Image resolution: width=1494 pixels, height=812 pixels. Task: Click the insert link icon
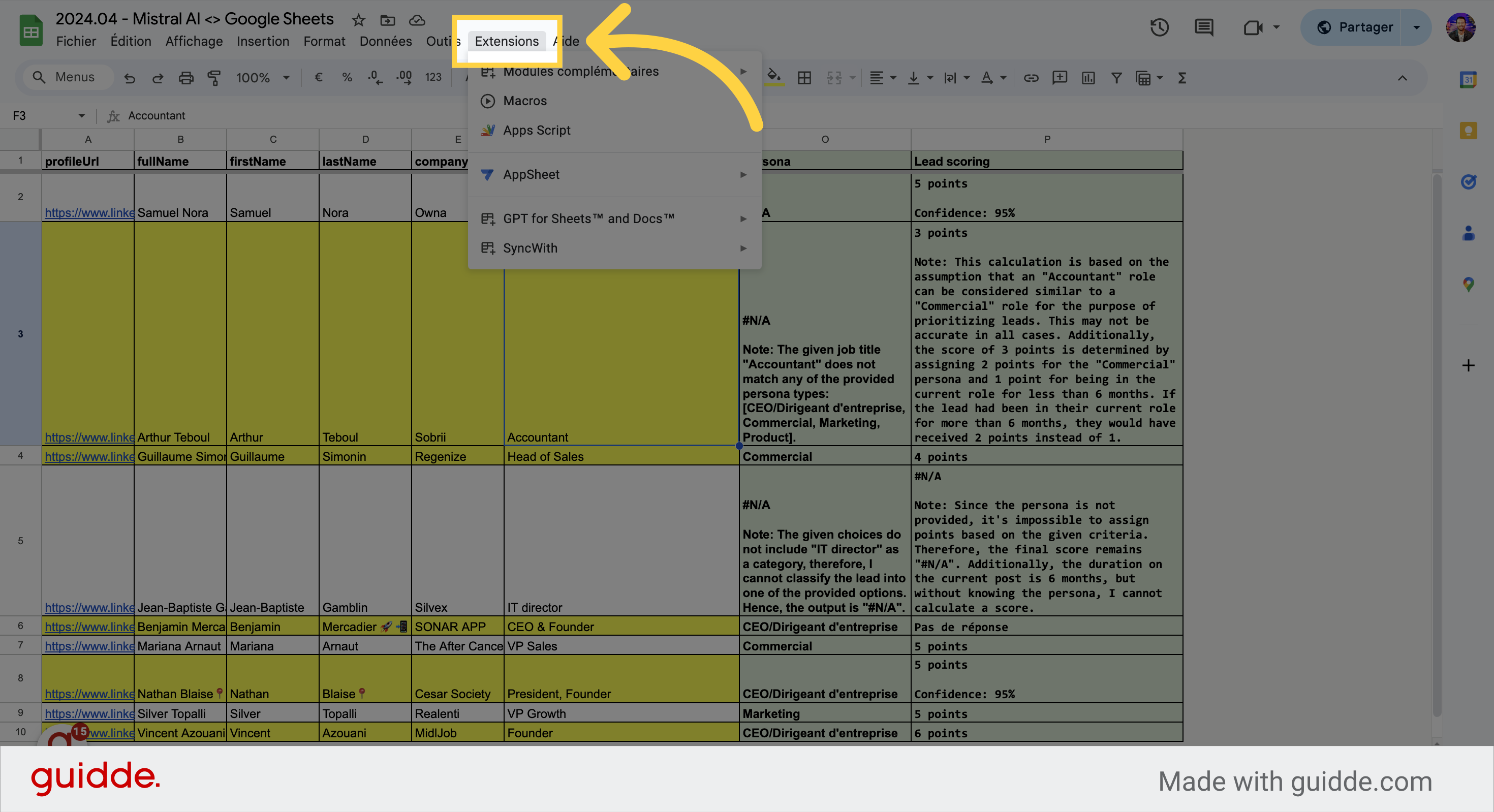(x=1031, y=78)
